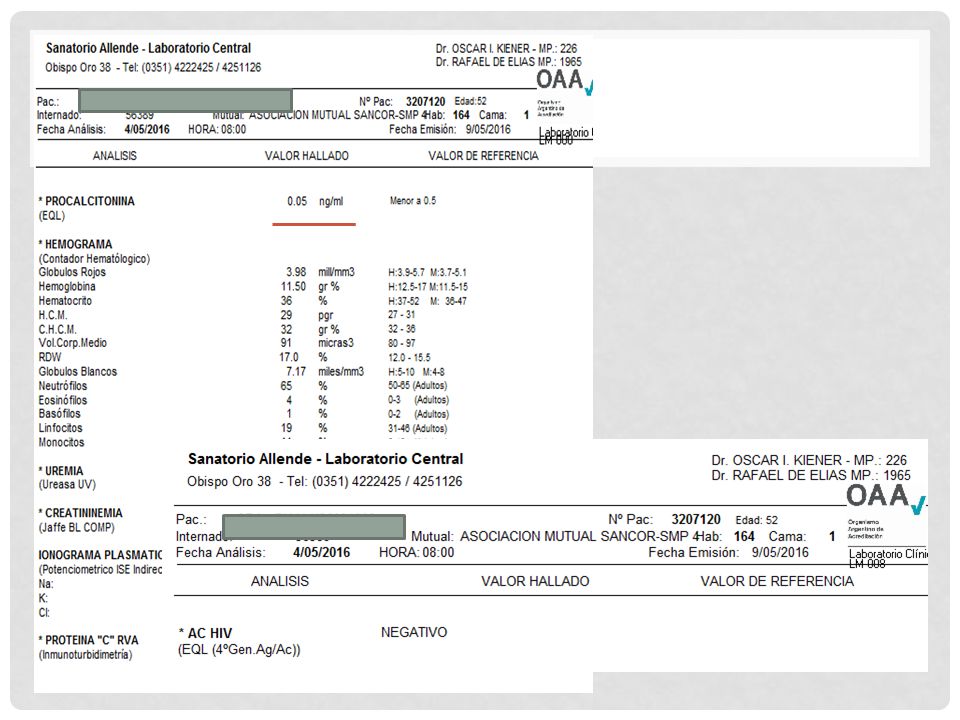Click the upper report's ANALISIS column header
The image size is (960, 720).
[115, 156]
